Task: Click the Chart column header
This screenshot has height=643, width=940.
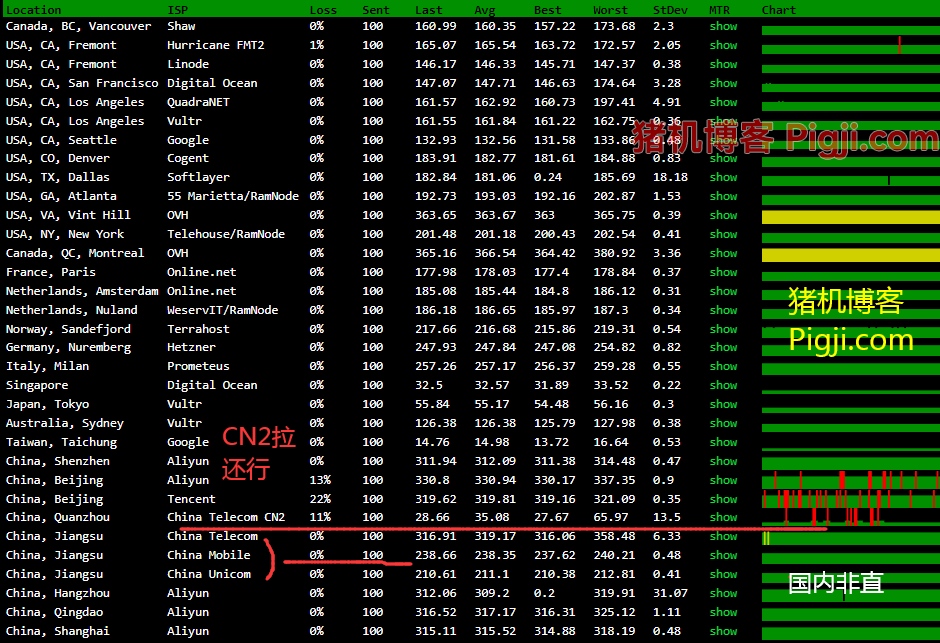Action: (779, 10)
